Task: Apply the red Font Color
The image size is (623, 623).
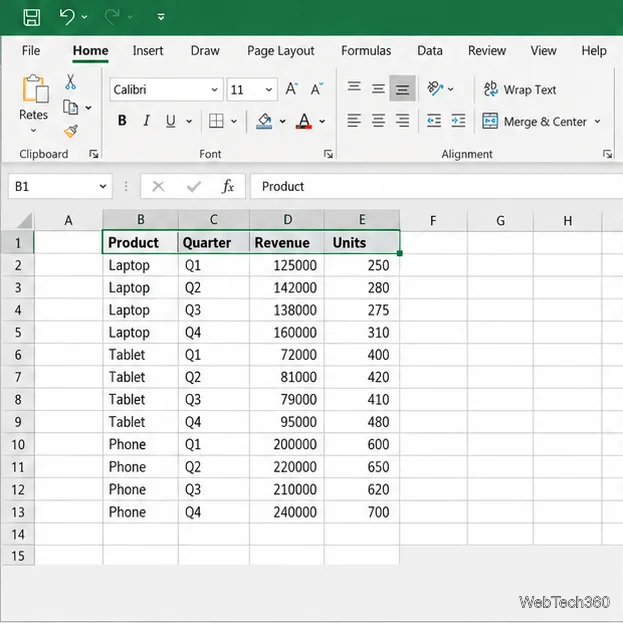Action: pos(304,121)
